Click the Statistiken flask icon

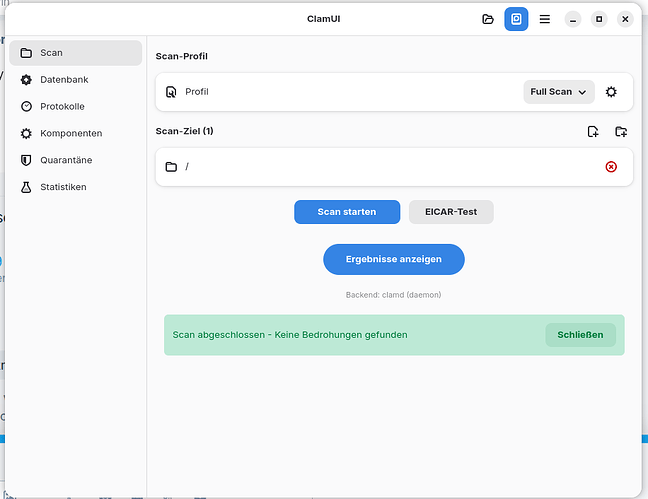(26, 187)
